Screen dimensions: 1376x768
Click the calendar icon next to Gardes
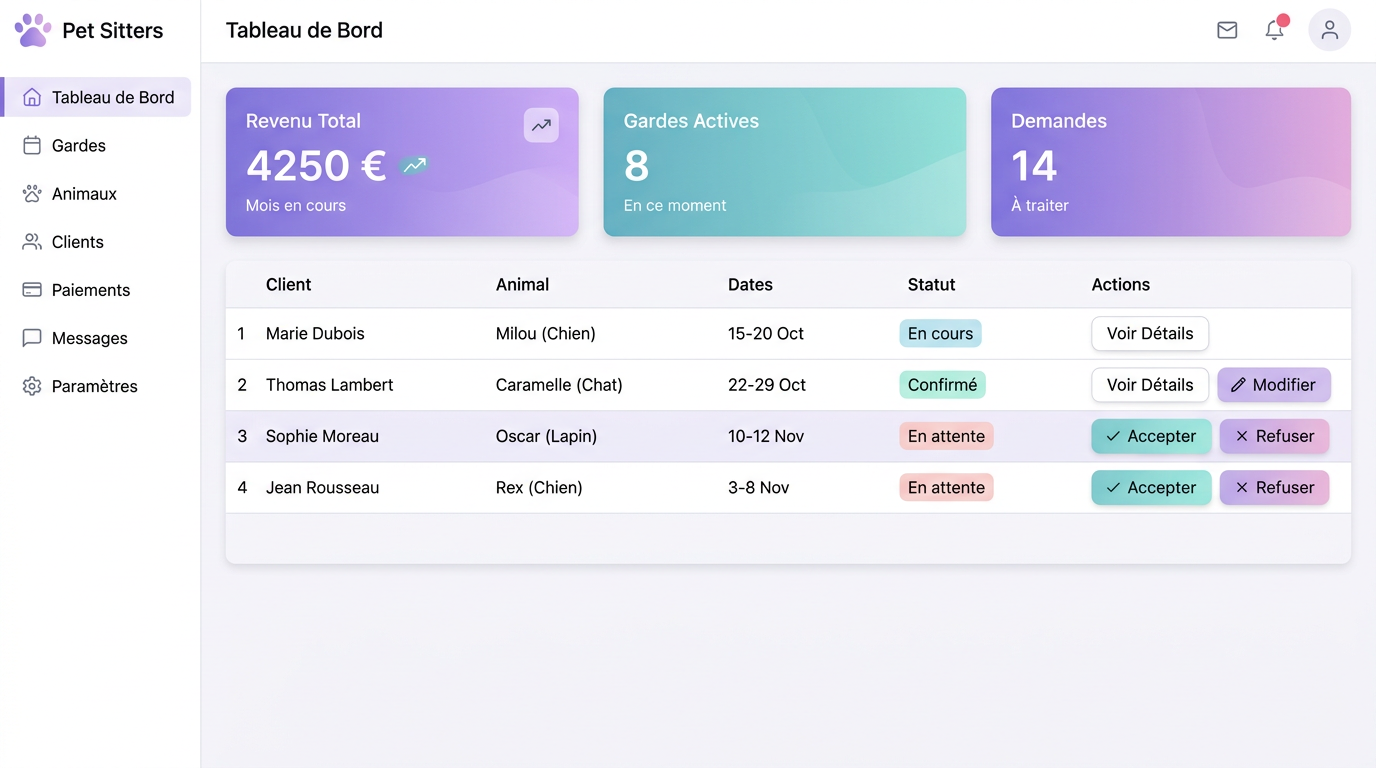pos(32,145)
